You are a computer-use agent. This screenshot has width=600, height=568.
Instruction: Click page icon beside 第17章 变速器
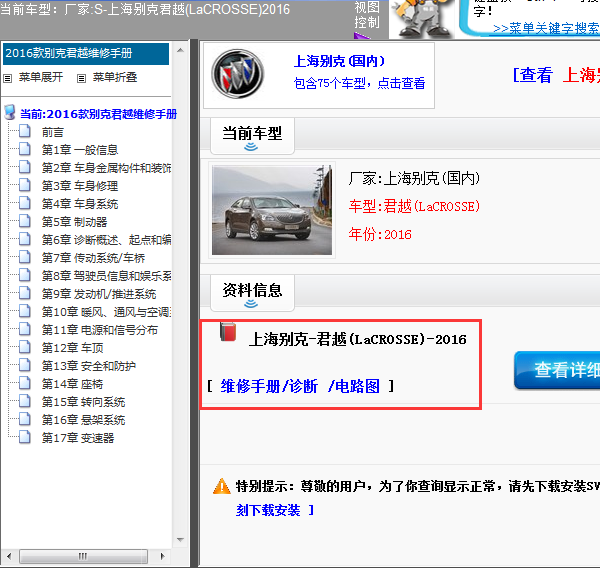(x=25, y=437)
